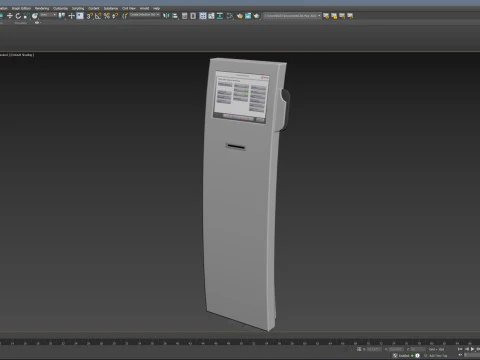Open the Schematic View icon
The height and width of the screenshot is (360, 480).
220,16
